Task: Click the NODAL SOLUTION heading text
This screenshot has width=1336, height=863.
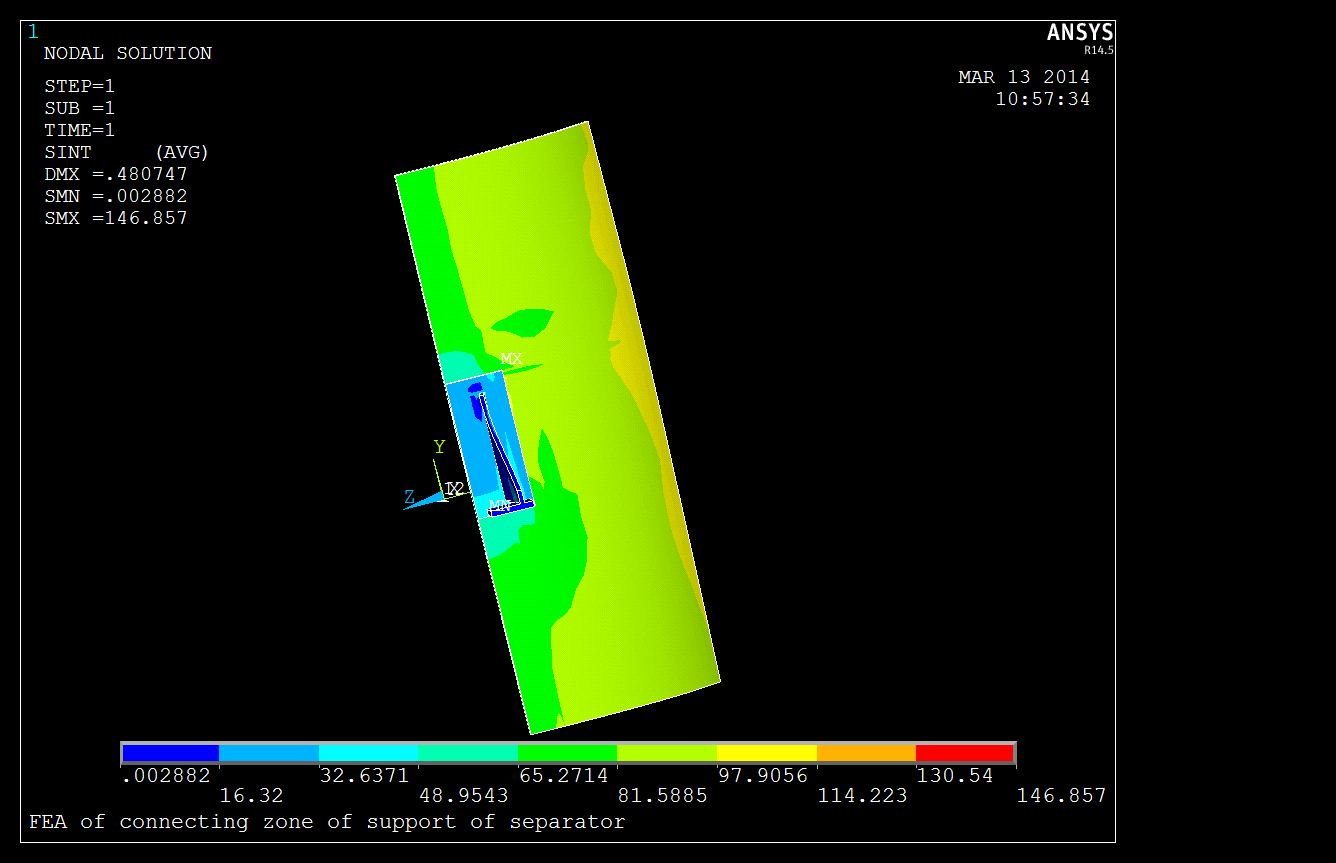Action: pos(128,54)
